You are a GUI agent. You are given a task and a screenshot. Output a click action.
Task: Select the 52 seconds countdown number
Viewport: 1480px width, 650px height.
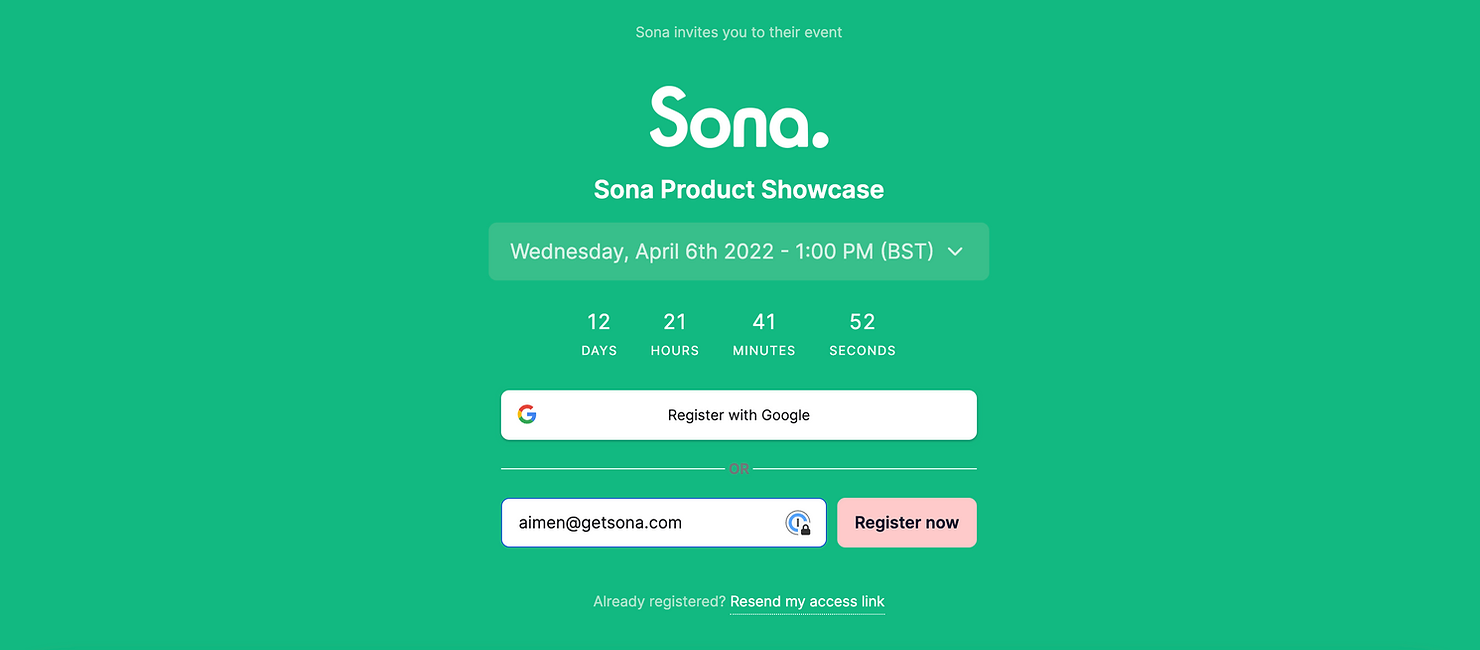pos(862,322)
